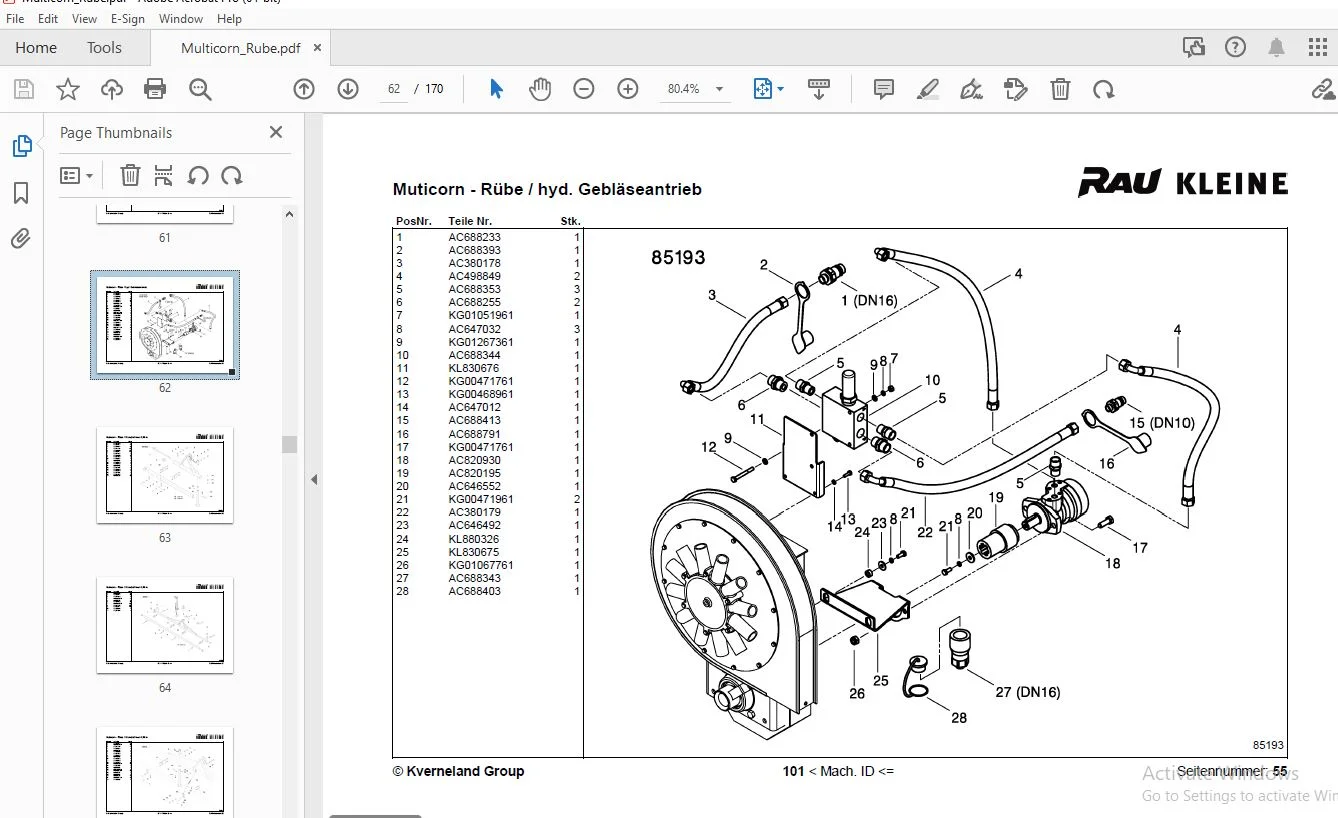This screenshot has height=818, width=1338.
Task: Open the E-Sign menu
Action: [x=127, y=18]
